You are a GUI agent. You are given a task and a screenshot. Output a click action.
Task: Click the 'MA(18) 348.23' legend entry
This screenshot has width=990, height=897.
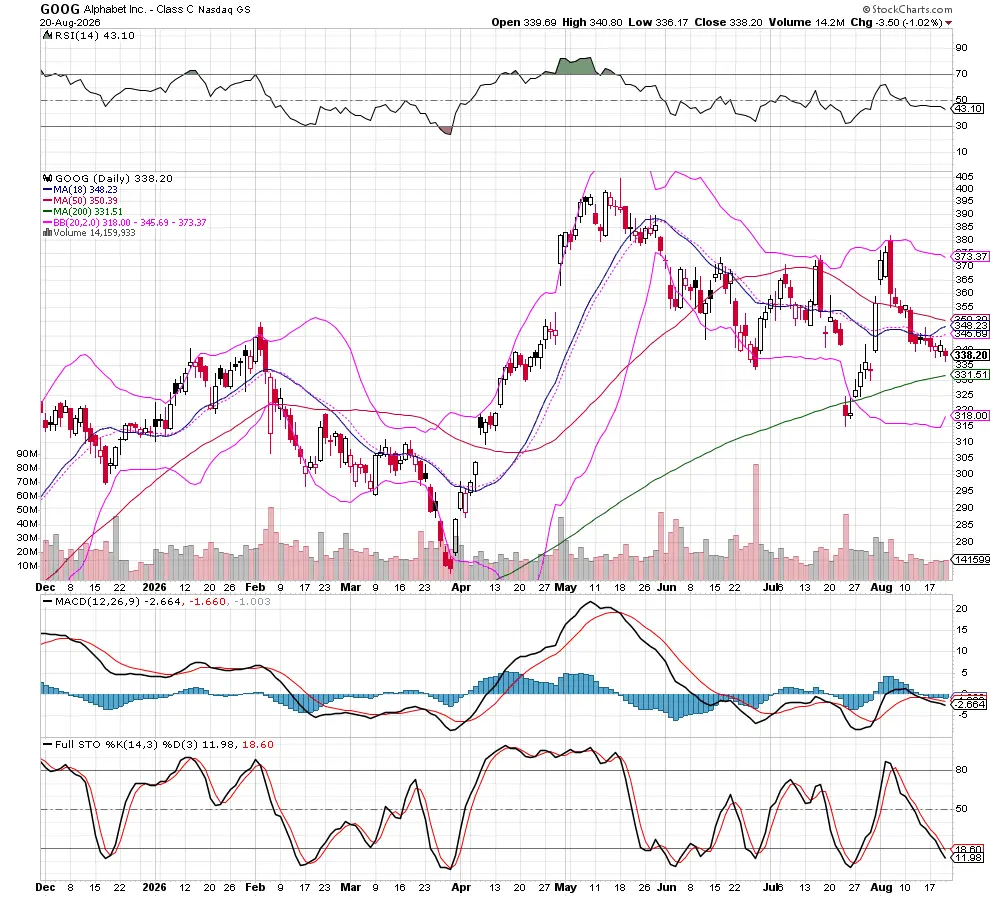pos(85,189)
